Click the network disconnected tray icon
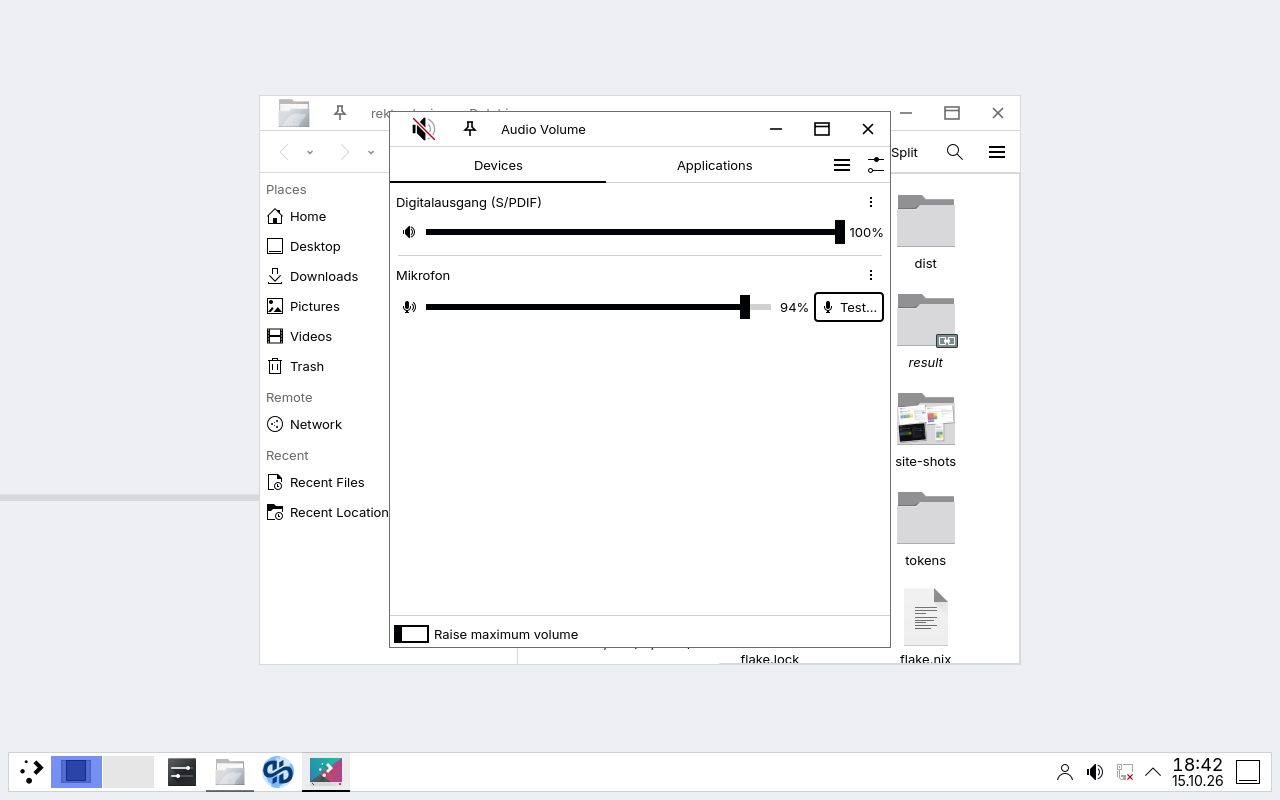The width and height of the screenshot is (1280, 800). click(x=1125, y=772)
